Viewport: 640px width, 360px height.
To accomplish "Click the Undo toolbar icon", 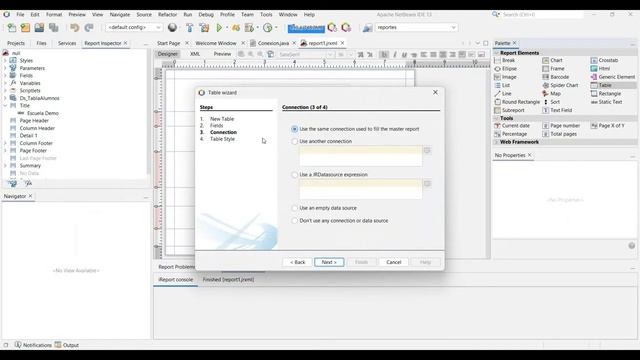I will [74, 27].
